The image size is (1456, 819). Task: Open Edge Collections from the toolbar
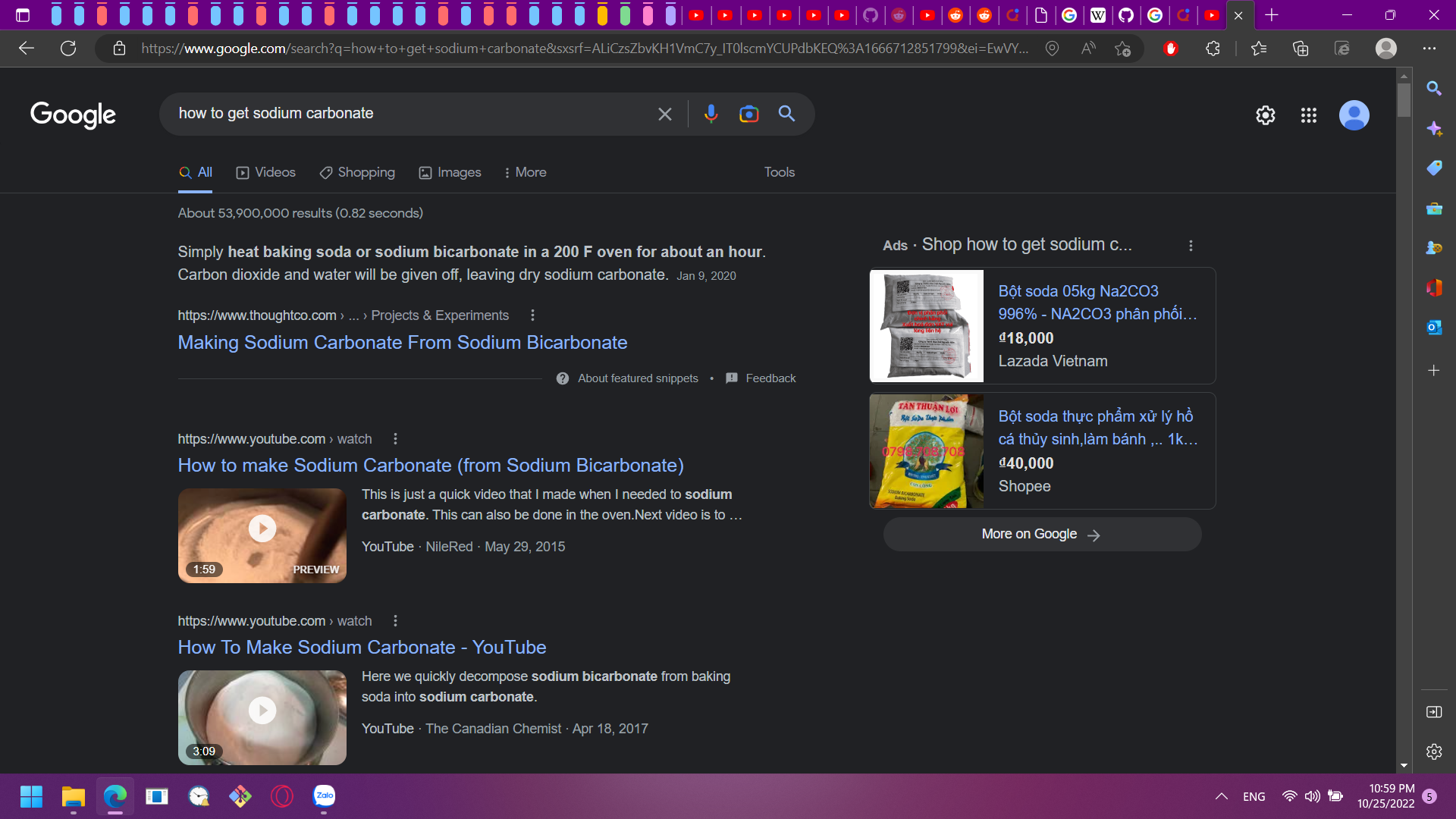point(1301,48)
